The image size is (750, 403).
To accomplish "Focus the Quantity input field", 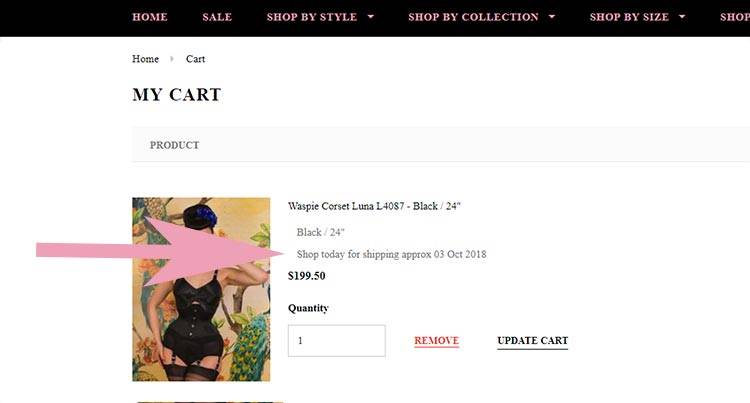I will pos(337,340).
